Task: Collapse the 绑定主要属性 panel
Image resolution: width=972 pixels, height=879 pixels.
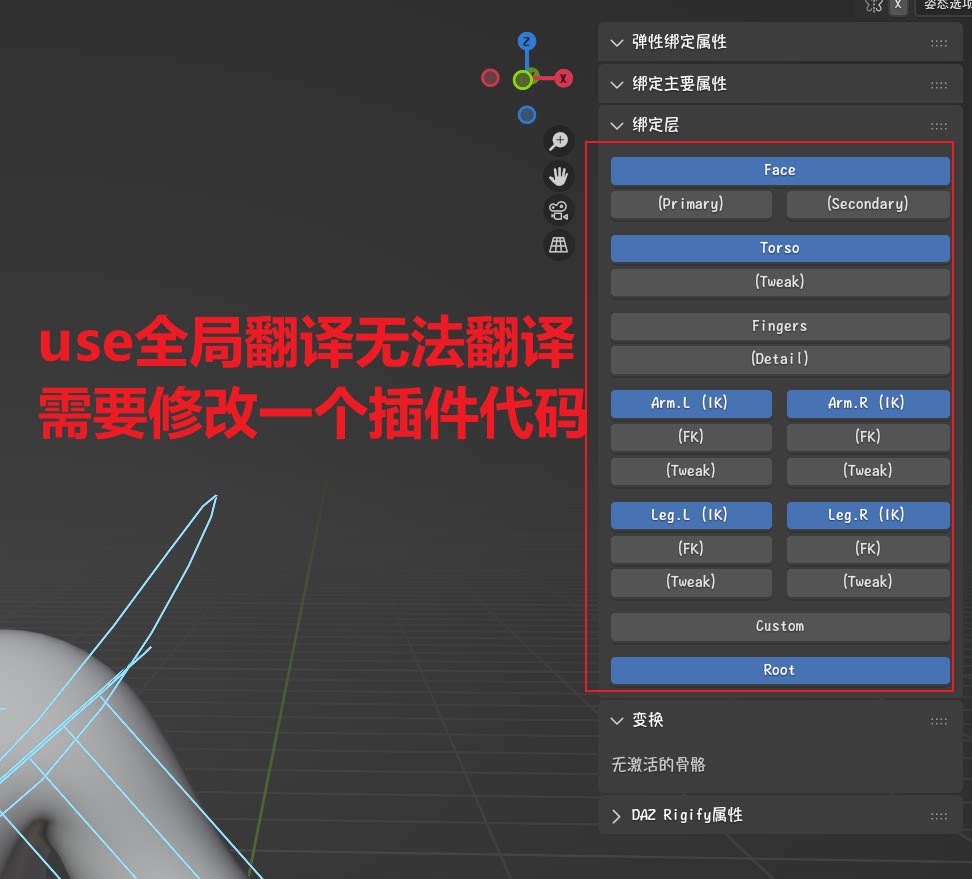Action: [617, 85]
